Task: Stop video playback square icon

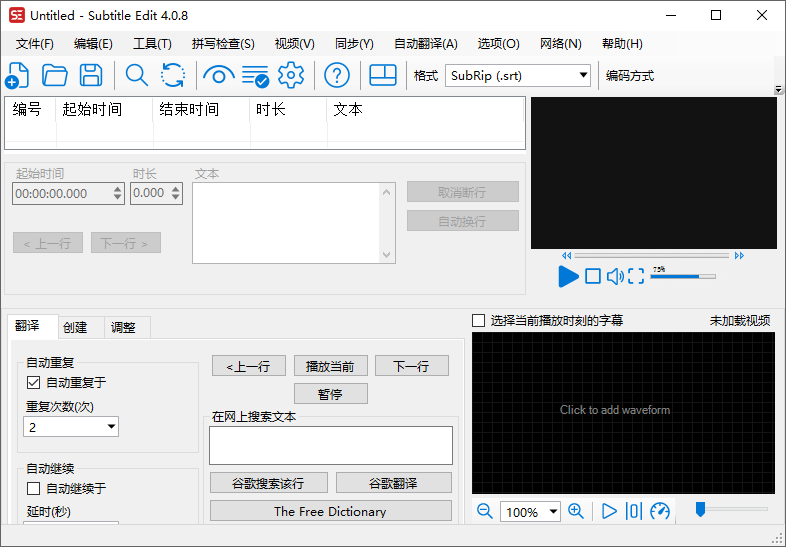Action: [593, 276]
